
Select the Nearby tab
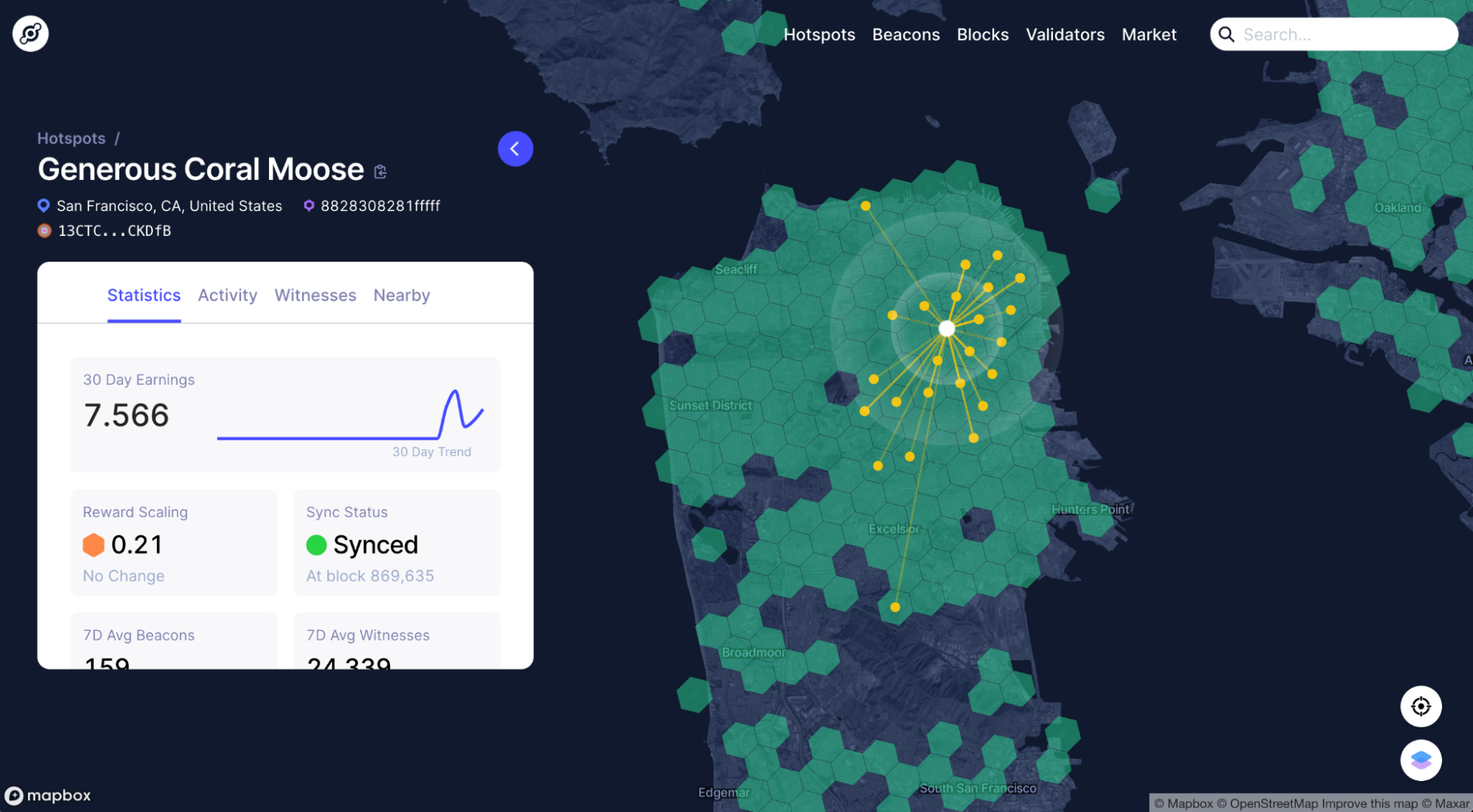402,295
